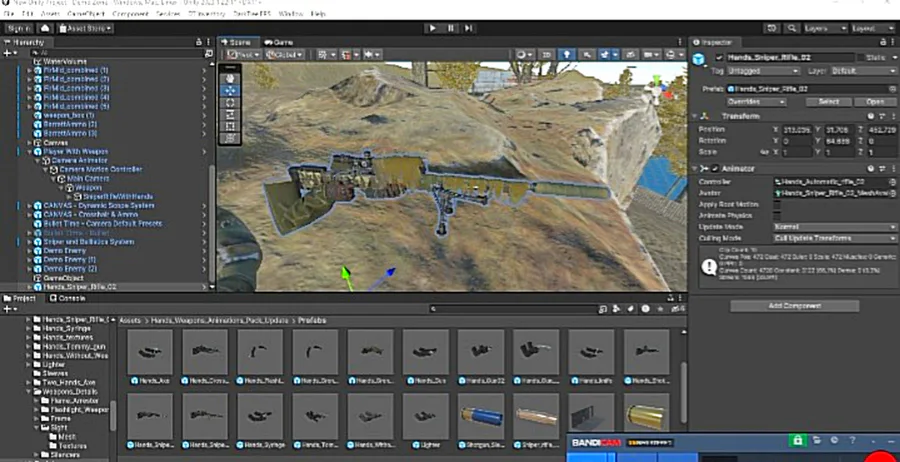The image size is (900, 462).
Task: Open the Asset Store dropdown button
Action: [x=84, y=28]
